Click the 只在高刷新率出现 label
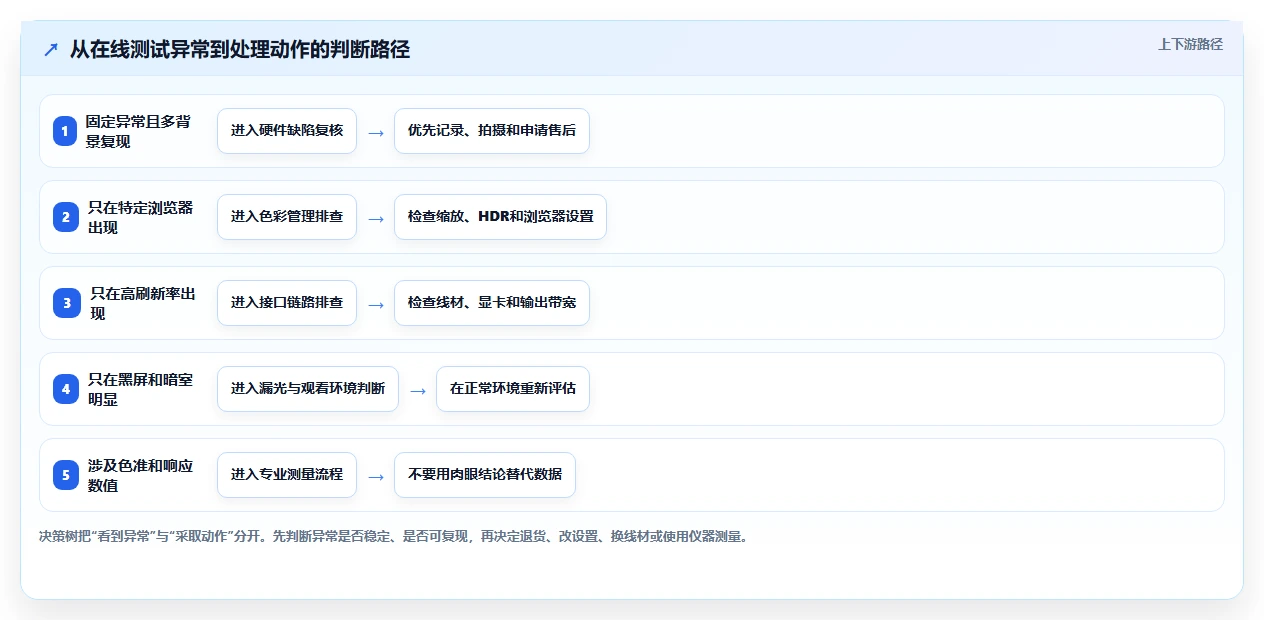This screenshot has width=1264, height=620. coord(143,303)
